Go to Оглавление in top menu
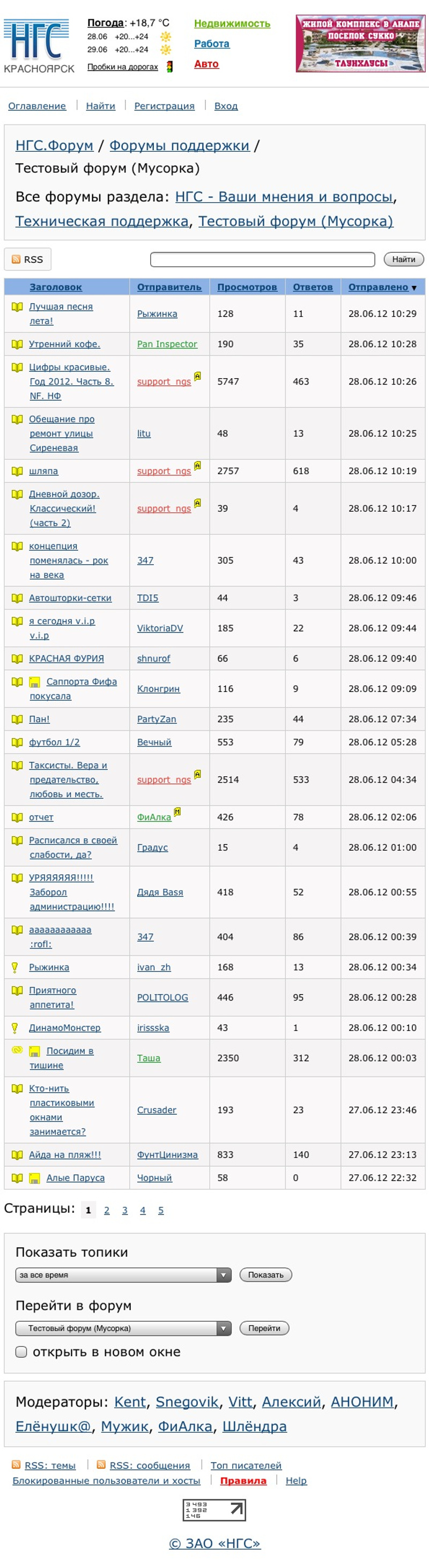429x1568 pixels. [x=37, y=106]
